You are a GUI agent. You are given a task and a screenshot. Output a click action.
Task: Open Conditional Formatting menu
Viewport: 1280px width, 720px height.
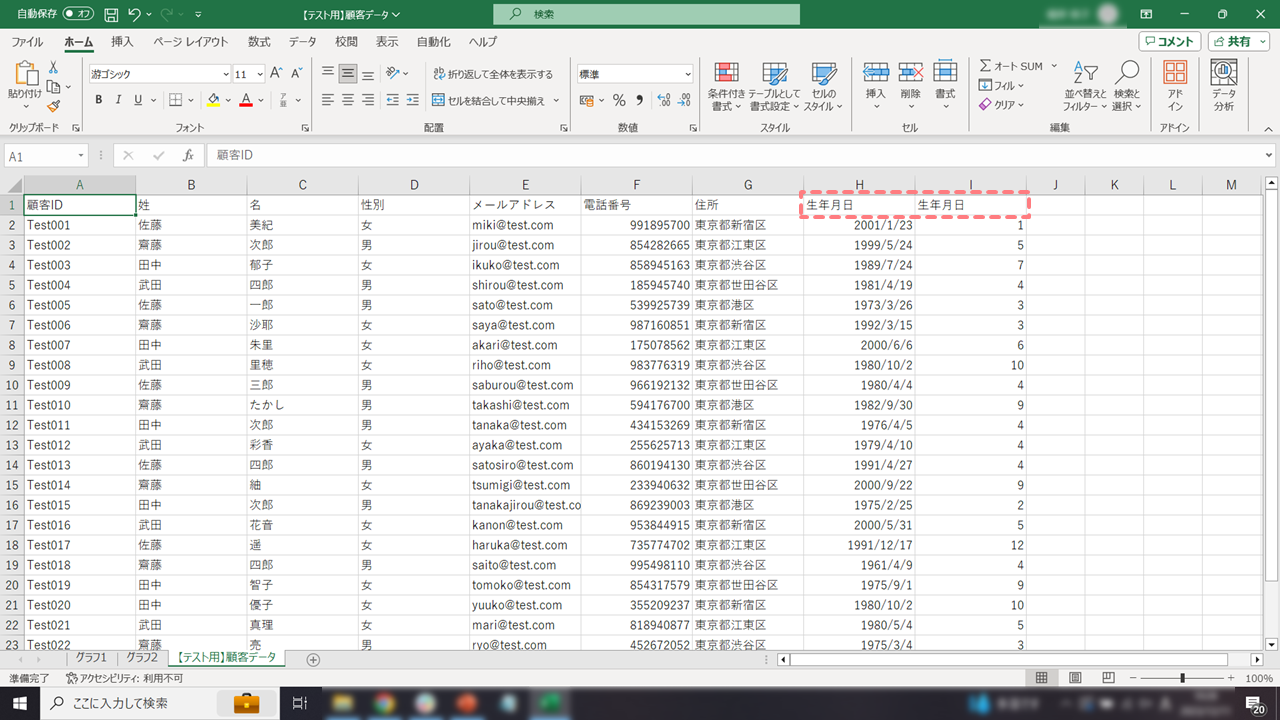pos(727,87)
